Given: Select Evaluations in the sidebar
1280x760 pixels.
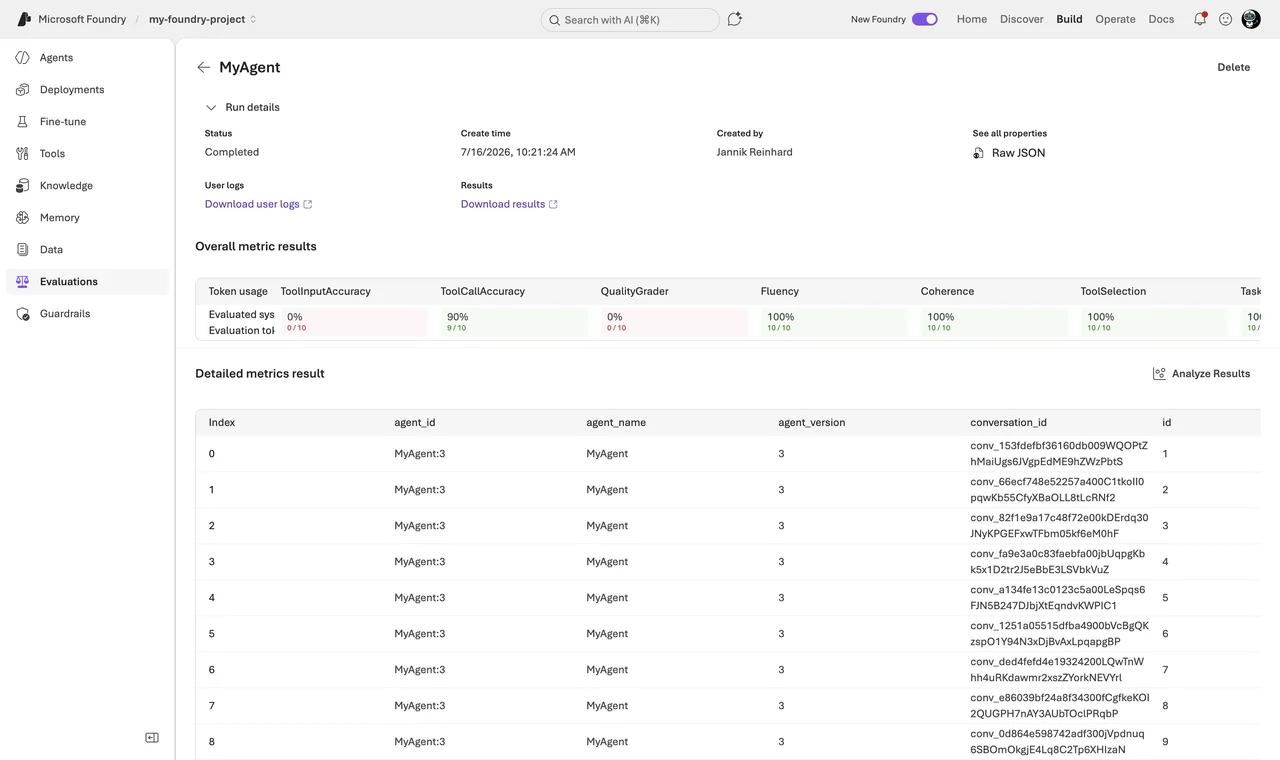Looking at the screenshot, I should [88, 282].
